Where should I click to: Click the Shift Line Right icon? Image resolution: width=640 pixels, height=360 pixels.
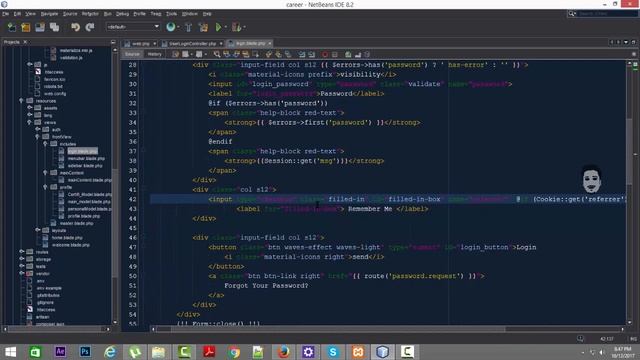[x=311, y=54]
